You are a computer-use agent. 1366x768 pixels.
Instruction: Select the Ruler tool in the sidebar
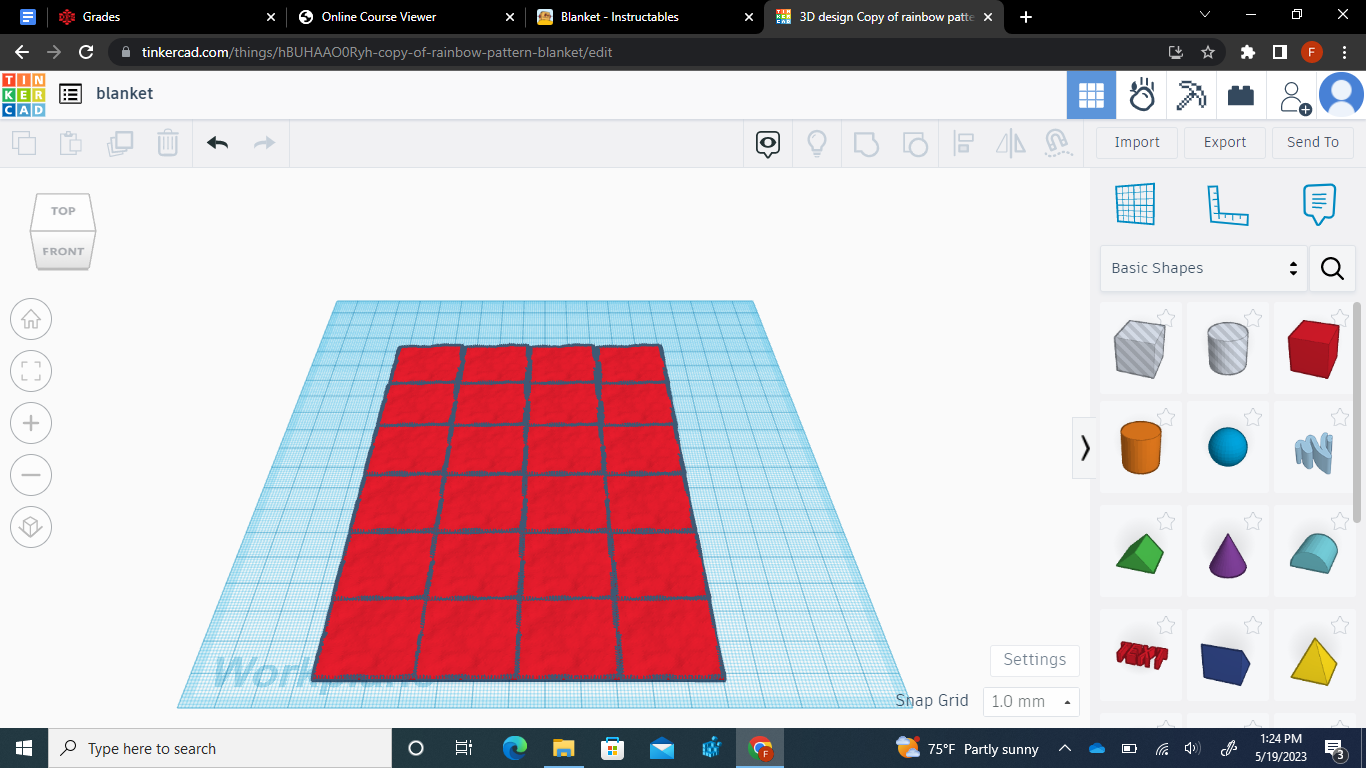point(1227,203)
